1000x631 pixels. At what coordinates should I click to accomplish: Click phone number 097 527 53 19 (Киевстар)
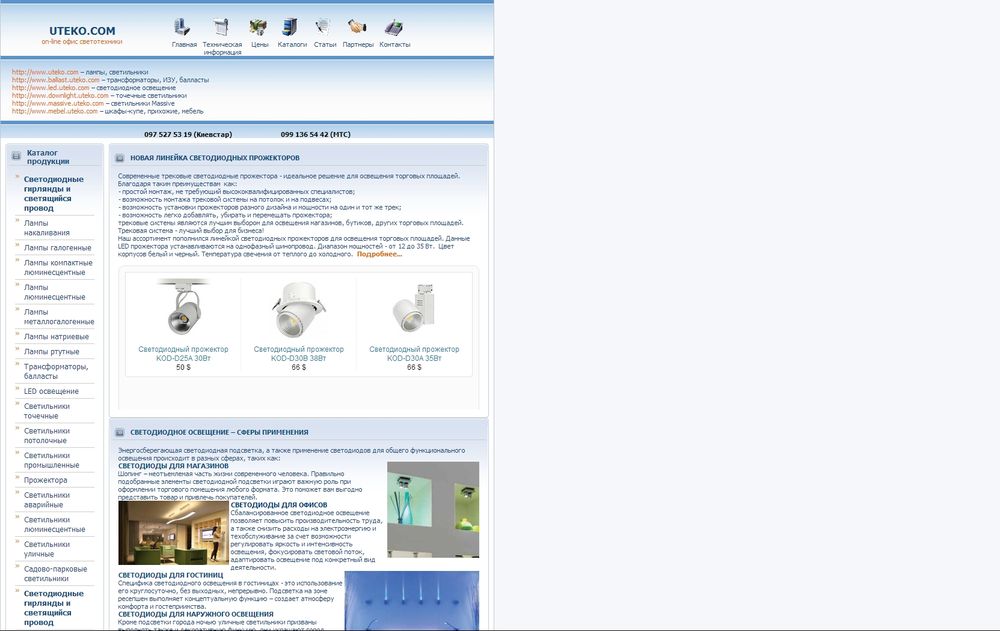(x=188, y=135)
